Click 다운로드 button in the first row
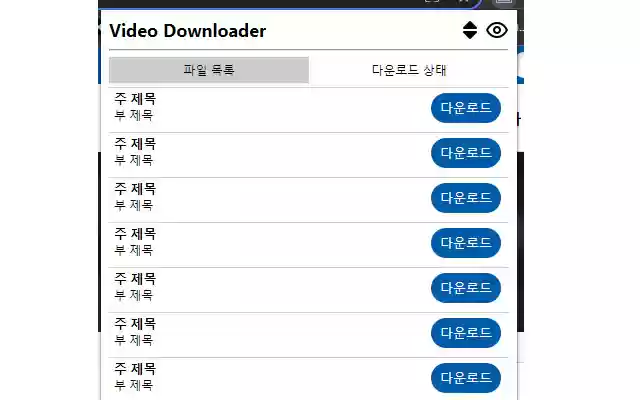Screen dimensions: 640x400 [x=466, y=108]
